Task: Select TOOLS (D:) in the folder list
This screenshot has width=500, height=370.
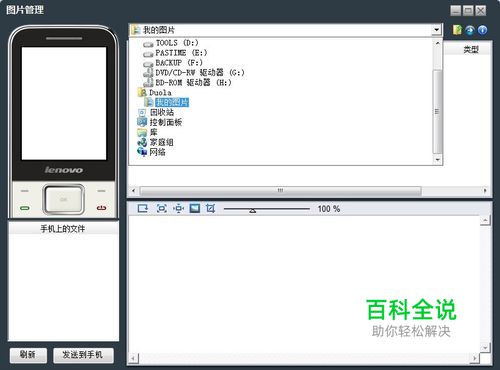Action: point(177,43)
